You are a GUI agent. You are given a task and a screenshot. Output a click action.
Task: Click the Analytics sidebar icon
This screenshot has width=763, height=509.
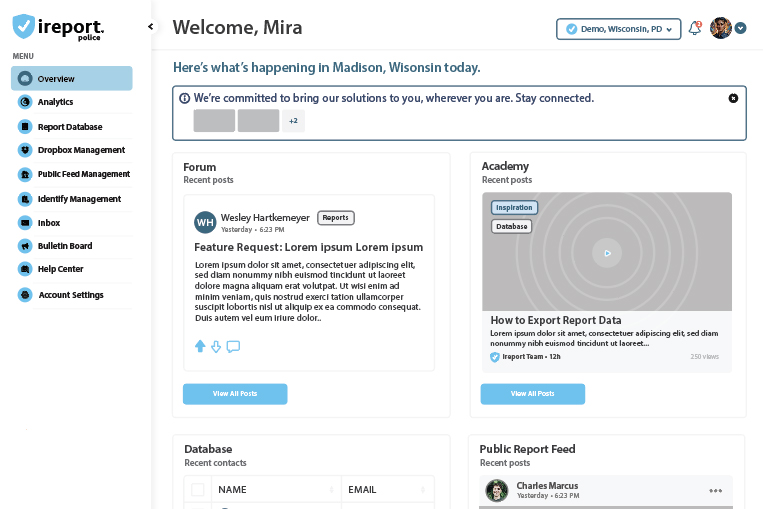pyautogui.click(x=25, y=102)
